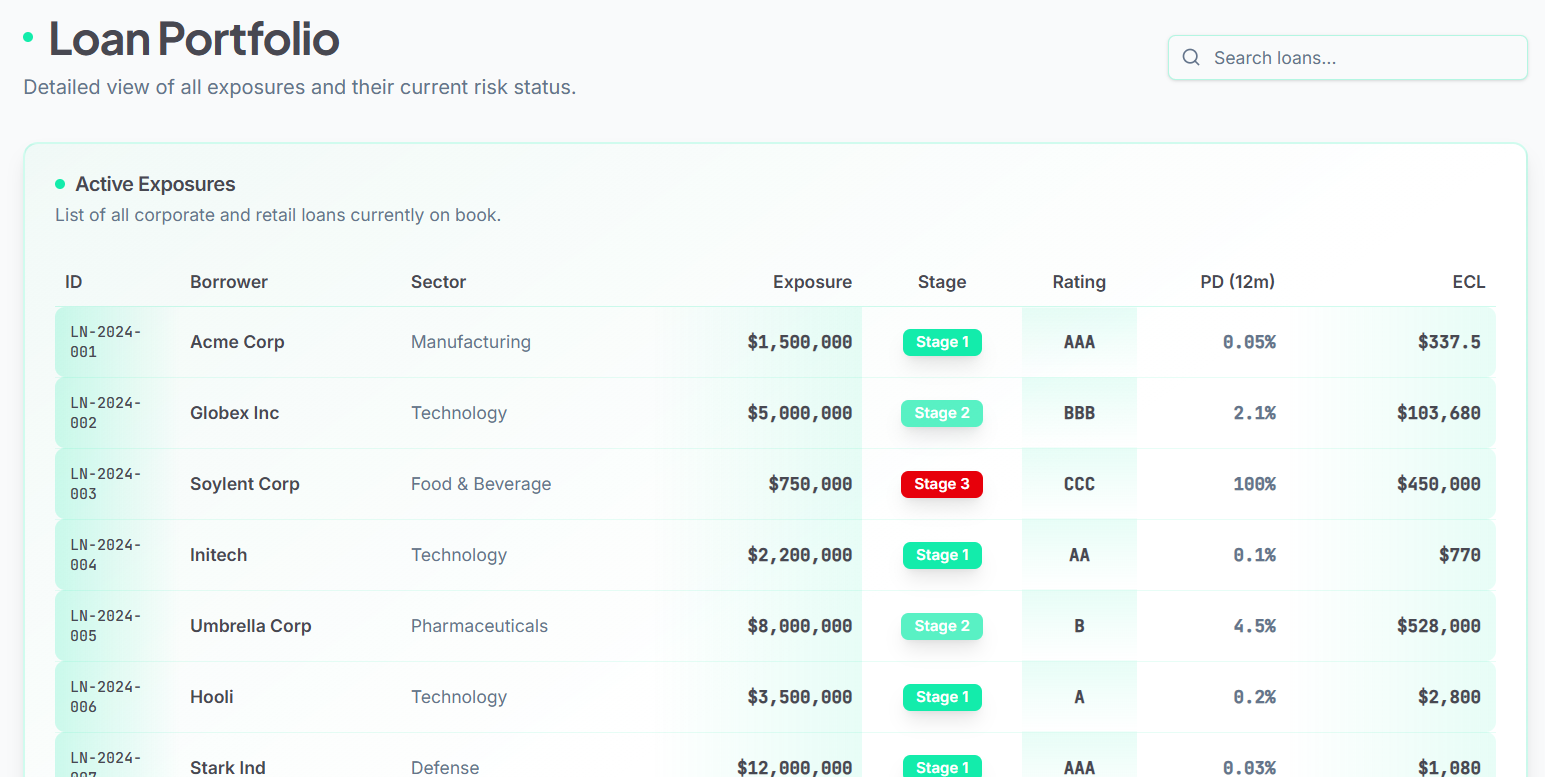The width and height of the screenshot is (1545, 777).
Task: Click the Stage 2 badge for Umbrella Corp
Action: (x=942, y=626)
